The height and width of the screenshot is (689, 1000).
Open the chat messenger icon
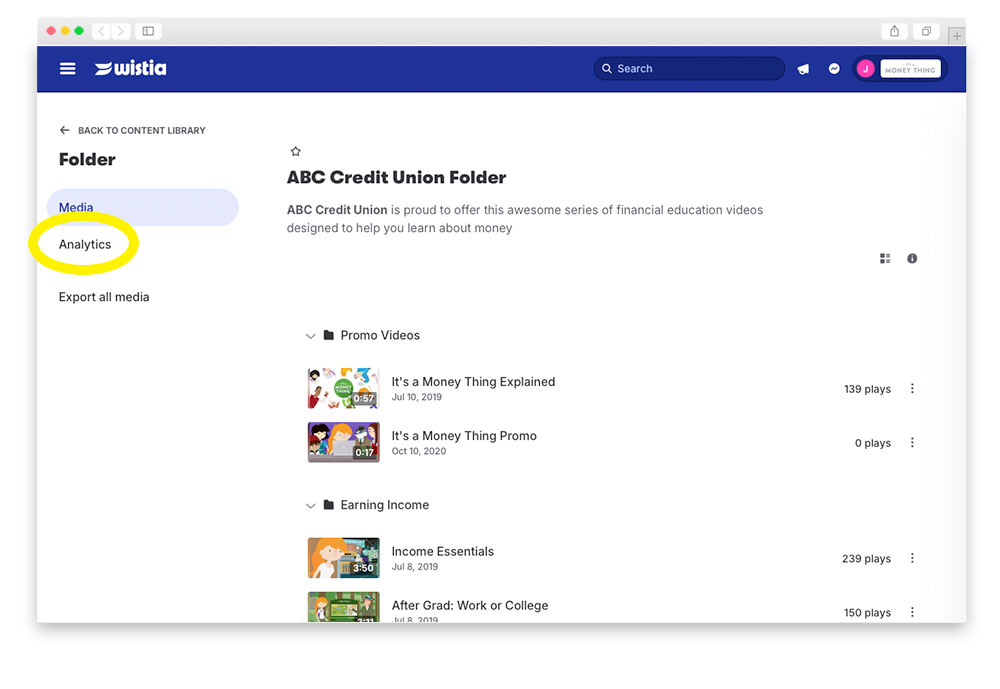coord(834,68)
